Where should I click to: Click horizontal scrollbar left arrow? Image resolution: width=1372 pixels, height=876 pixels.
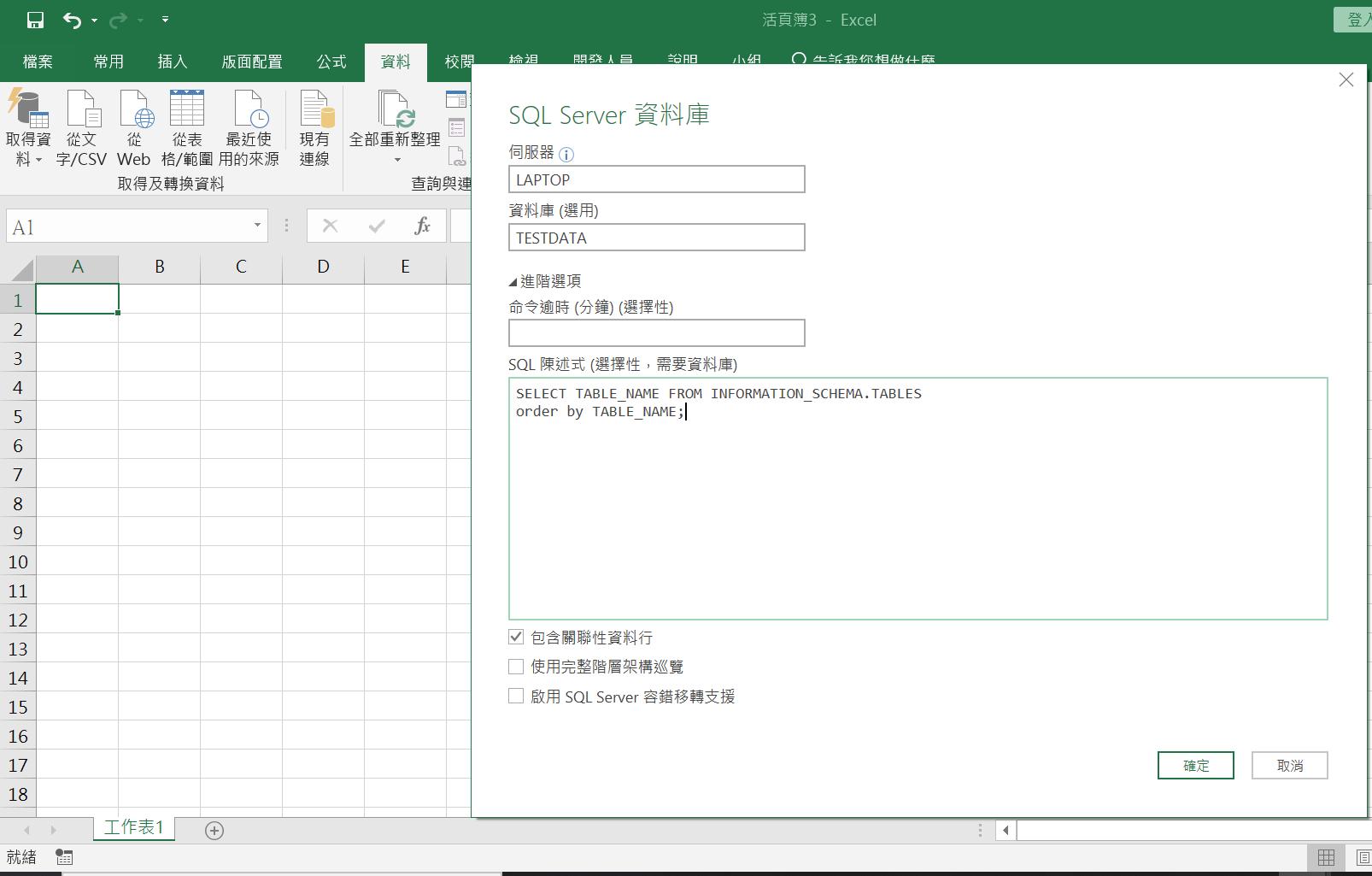coord(1006,830)
